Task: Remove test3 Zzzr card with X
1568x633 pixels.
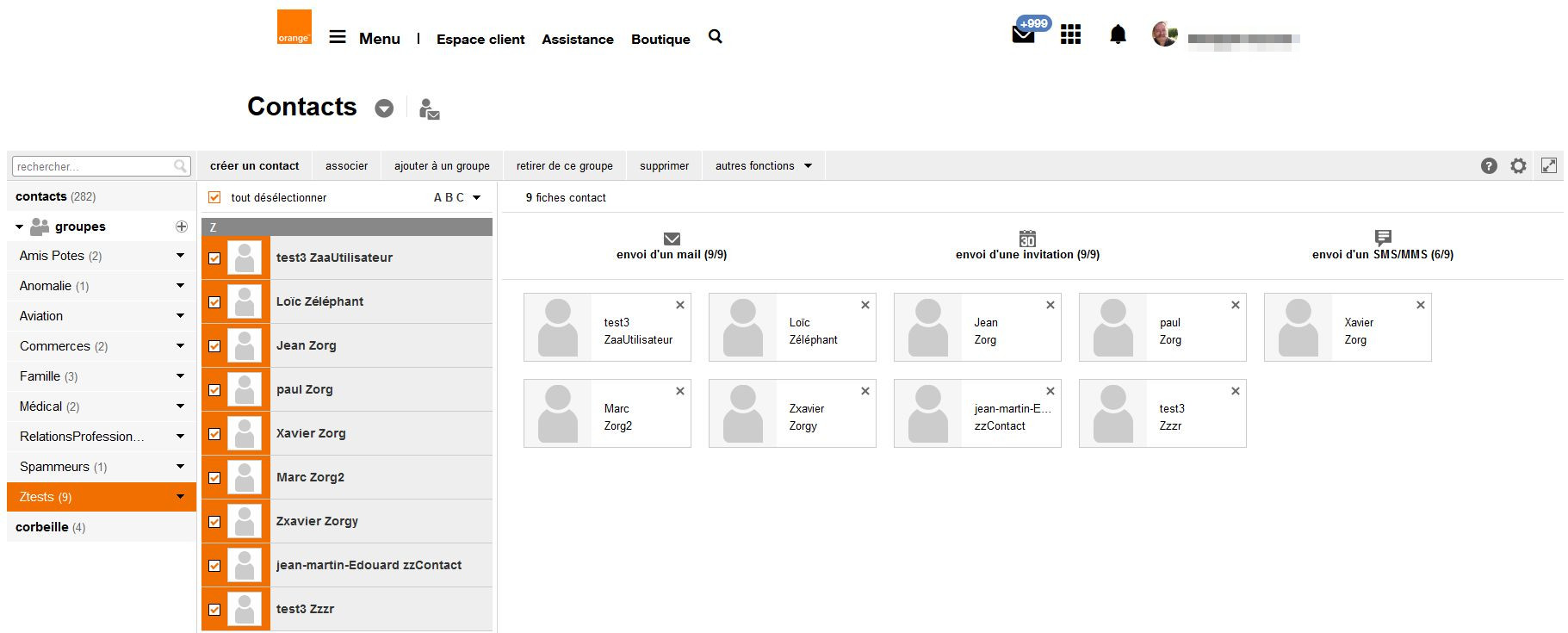Action: point(1236,391)
